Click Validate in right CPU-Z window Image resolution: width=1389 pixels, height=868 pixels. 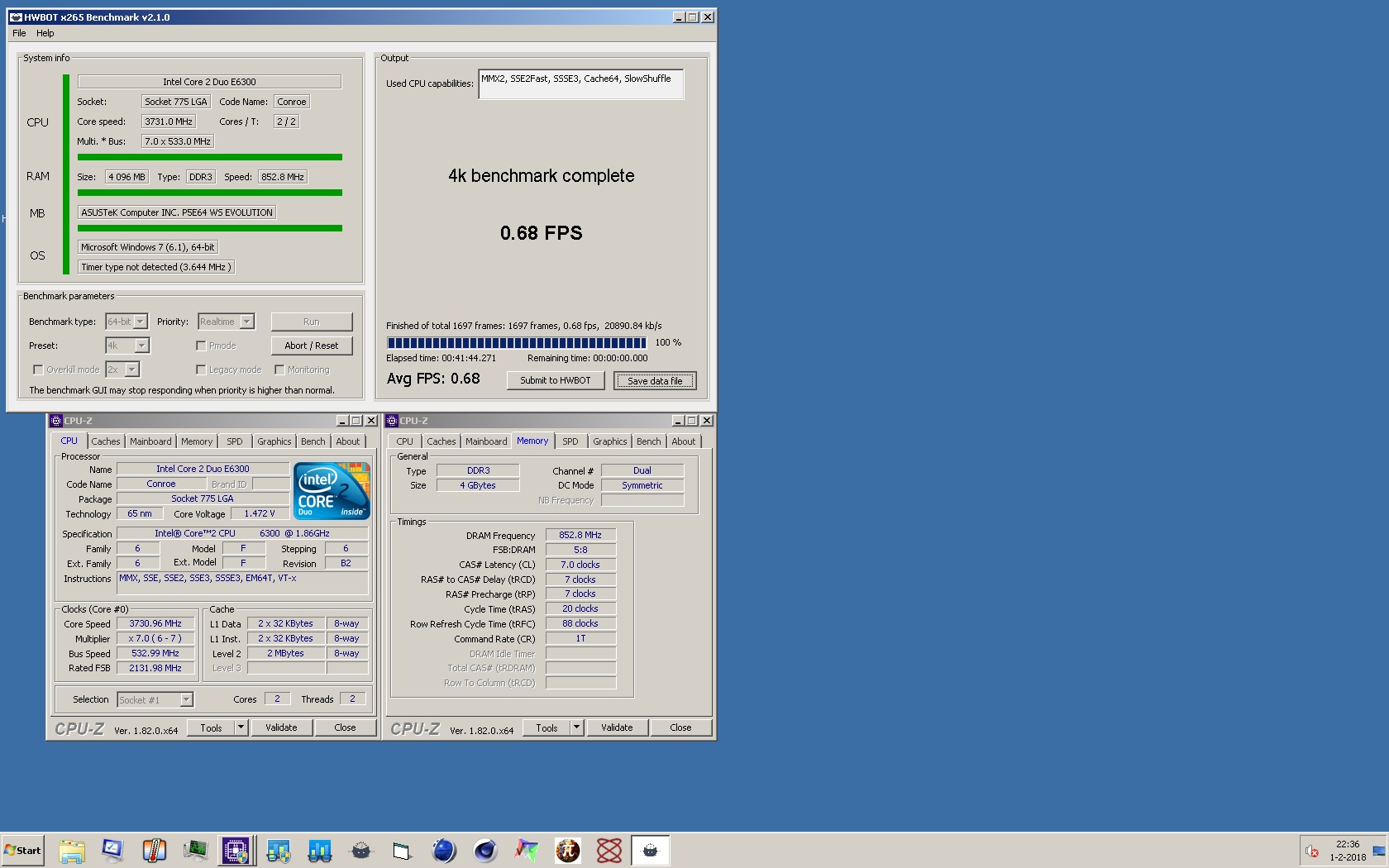(x=617, y=727)
